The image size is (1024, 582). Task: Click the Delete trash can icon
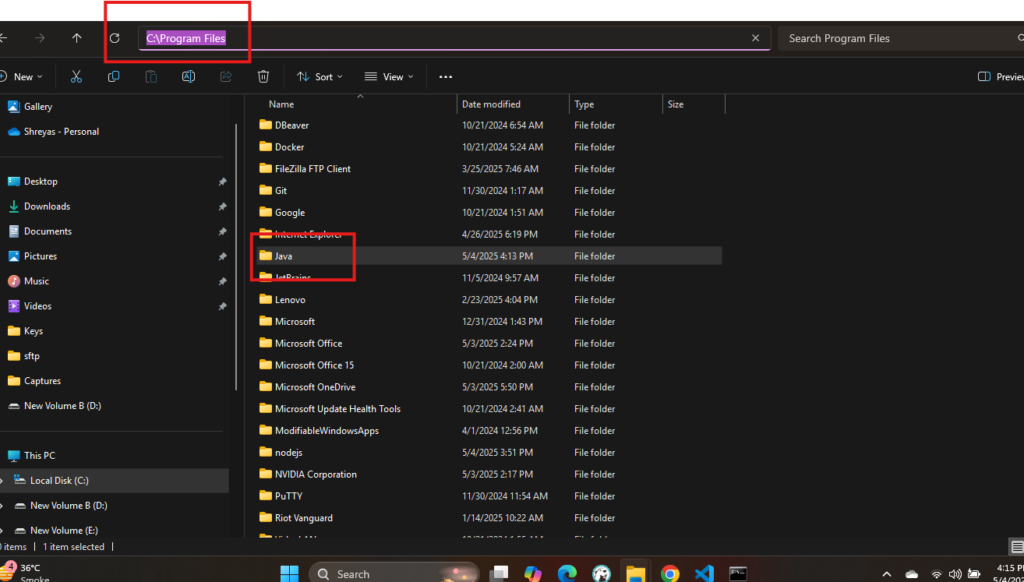pos(263,77)
